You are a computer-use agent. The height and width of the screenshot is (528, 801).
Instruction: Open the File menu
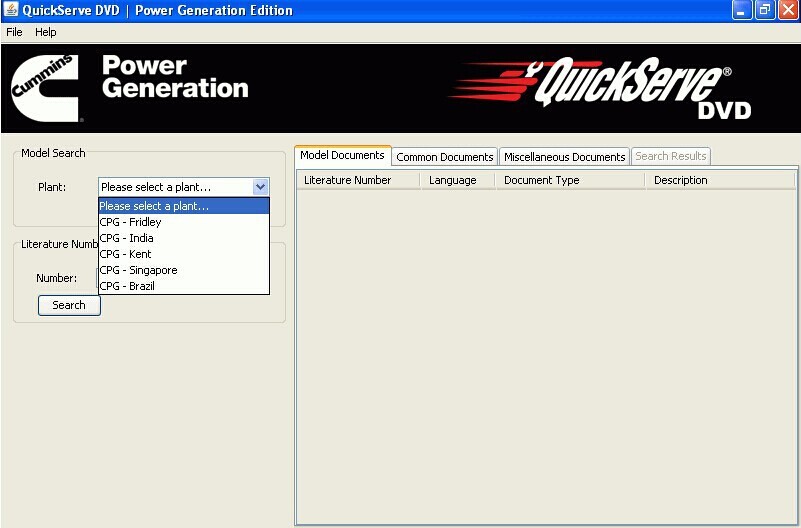point(14,32)
